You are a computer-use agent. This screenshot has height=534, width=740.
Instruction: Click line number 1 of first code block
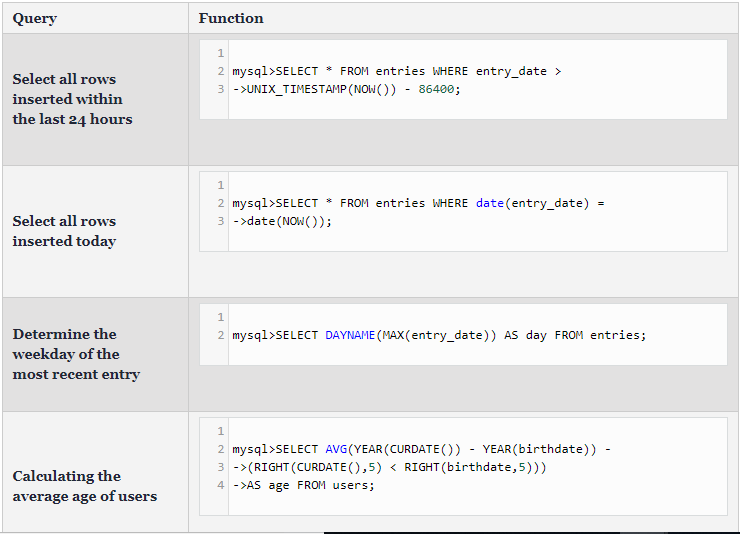click(x=220, y=53)
